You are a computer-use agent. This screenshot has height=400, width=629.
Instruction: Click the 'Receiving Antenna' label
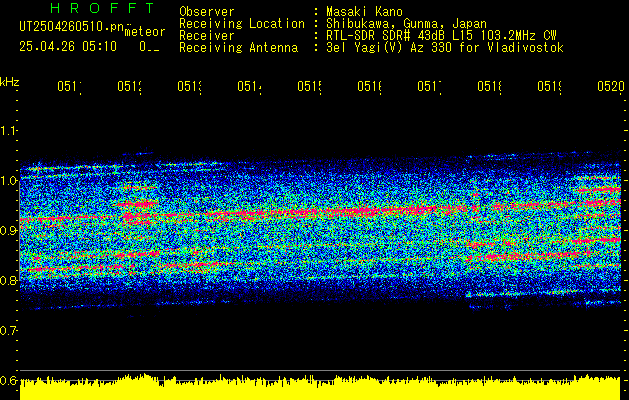pyautogui.click(x=239, y=48)
